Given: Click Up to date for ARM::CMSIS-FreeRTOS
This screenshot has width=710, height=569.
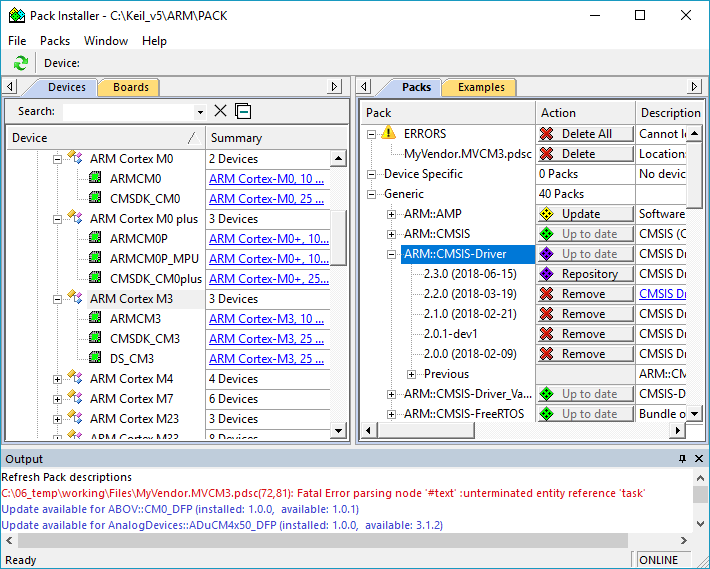Looking at the screenshot, I should (585, 414).
